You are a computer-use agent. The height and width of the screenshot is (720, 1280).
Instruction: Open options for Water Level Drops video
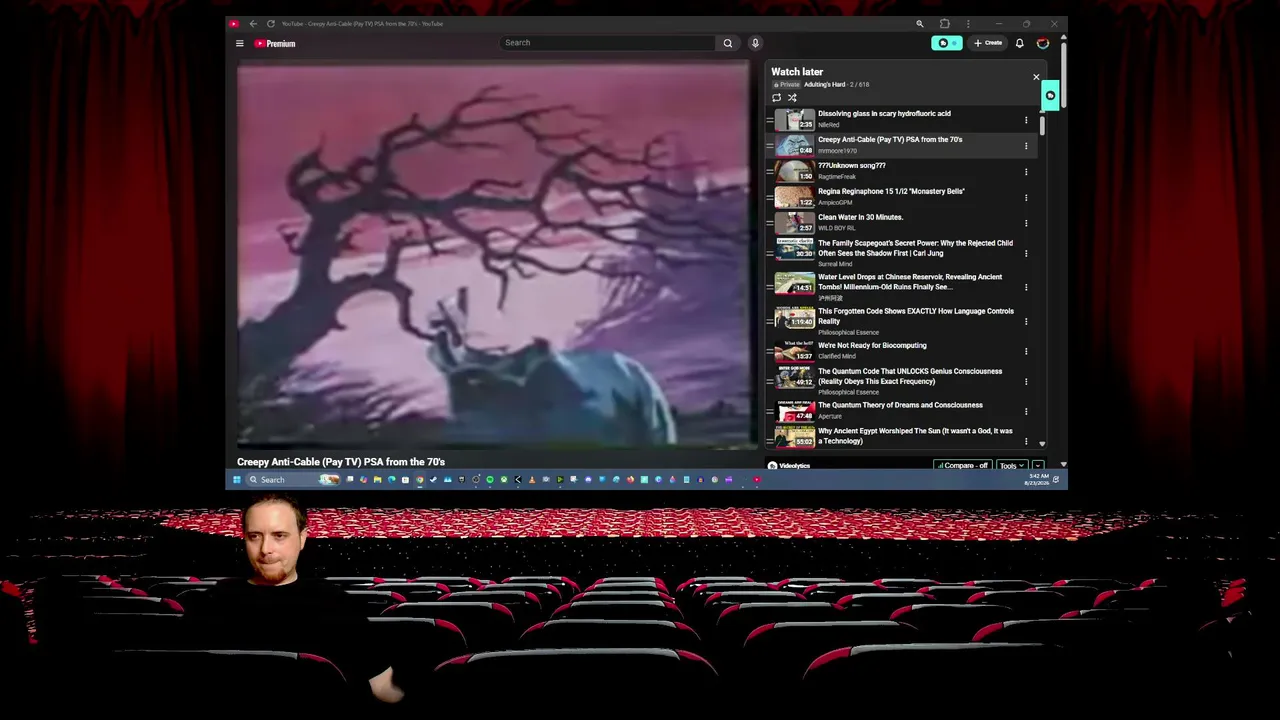[x=1025, y=287]
